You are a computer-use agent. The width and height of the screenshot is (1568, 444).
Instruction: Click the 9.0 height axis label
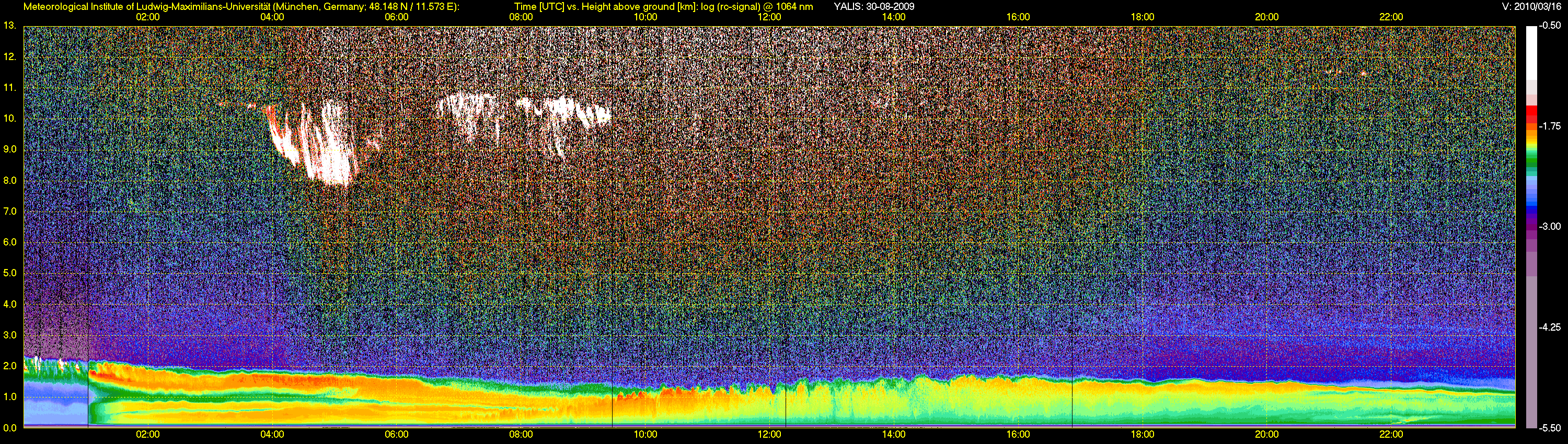(10, 149)
